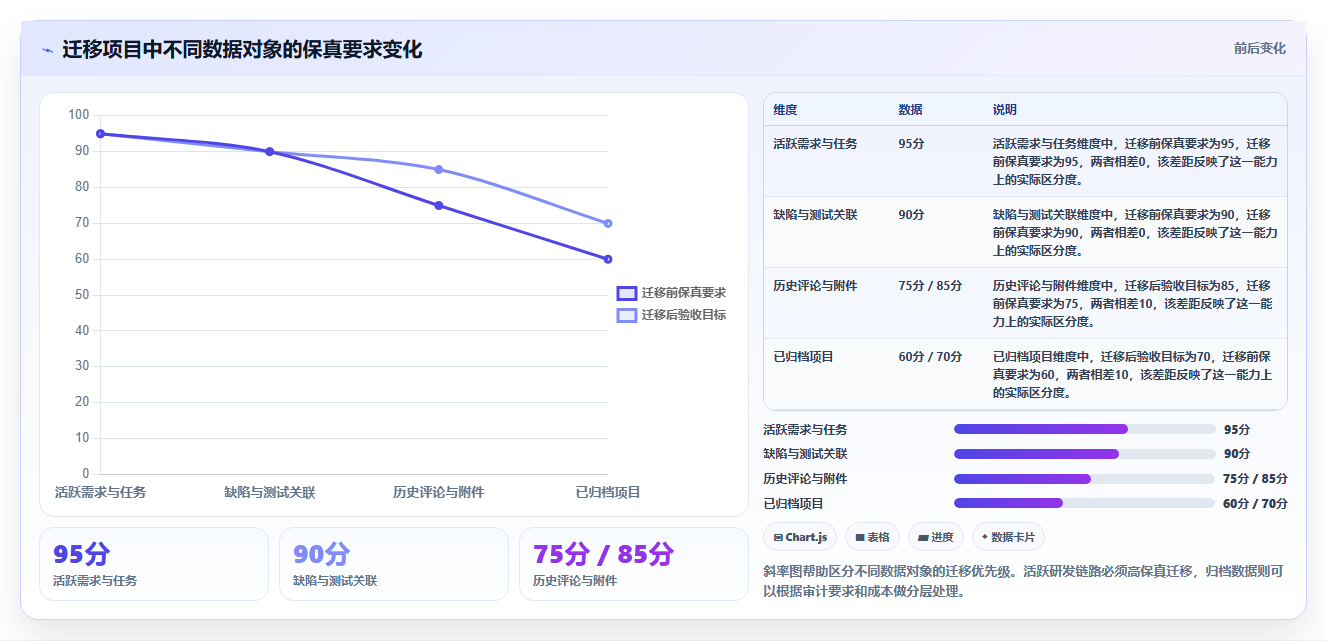
Task: Open the 75分 / 85分 历史评论与附件 stat card
Action: [634, 564]
